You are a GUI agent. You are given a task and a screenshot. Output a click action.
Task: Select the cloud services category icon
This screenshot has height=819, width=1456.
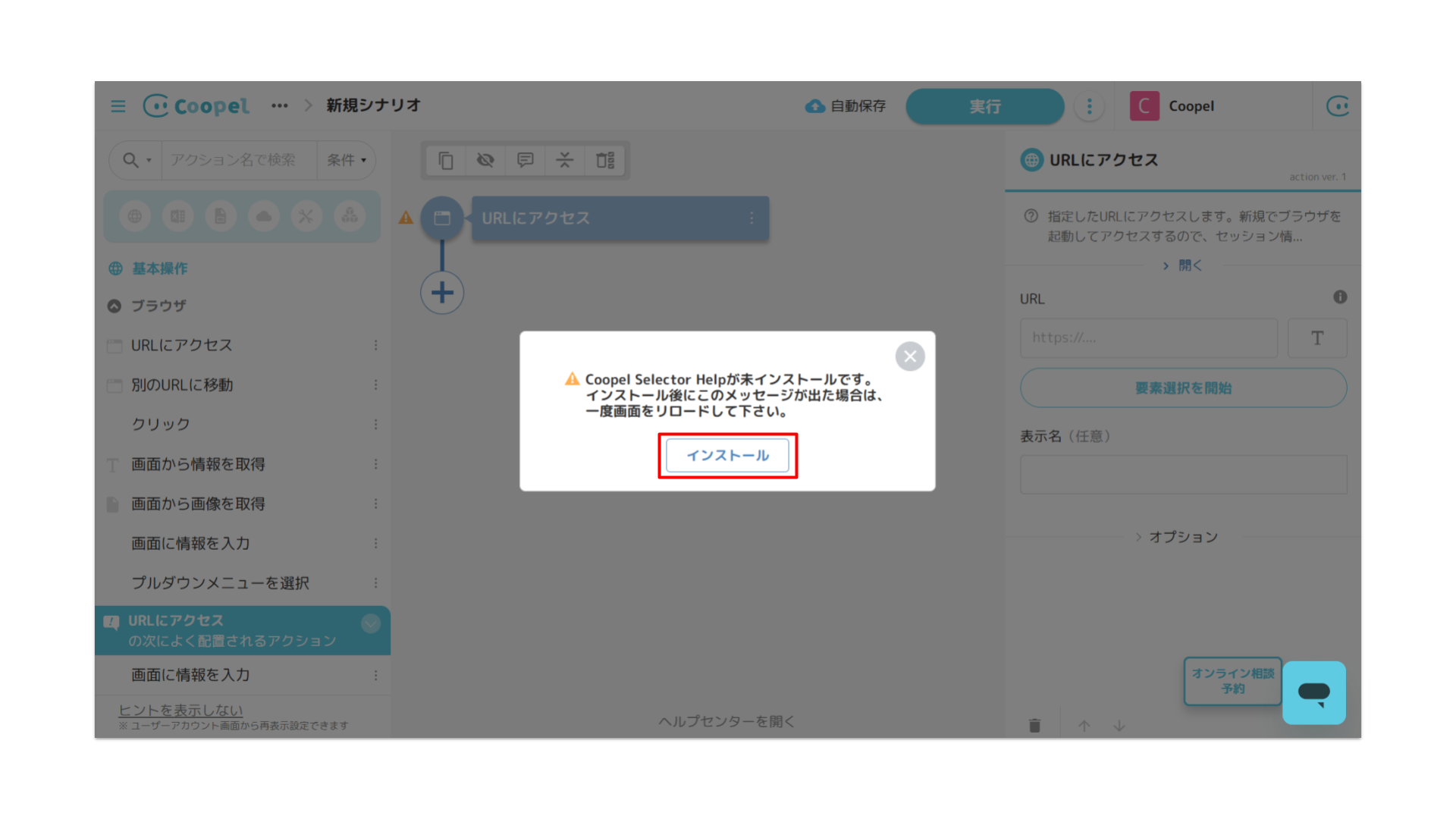tap(264, 216)
